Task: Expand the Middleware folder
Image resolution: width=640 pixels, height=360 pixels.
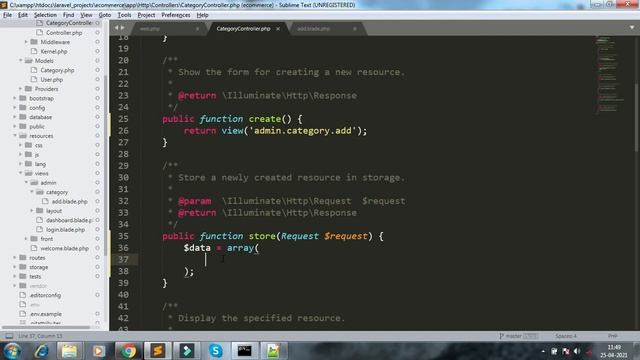Action: pos(26,42)
